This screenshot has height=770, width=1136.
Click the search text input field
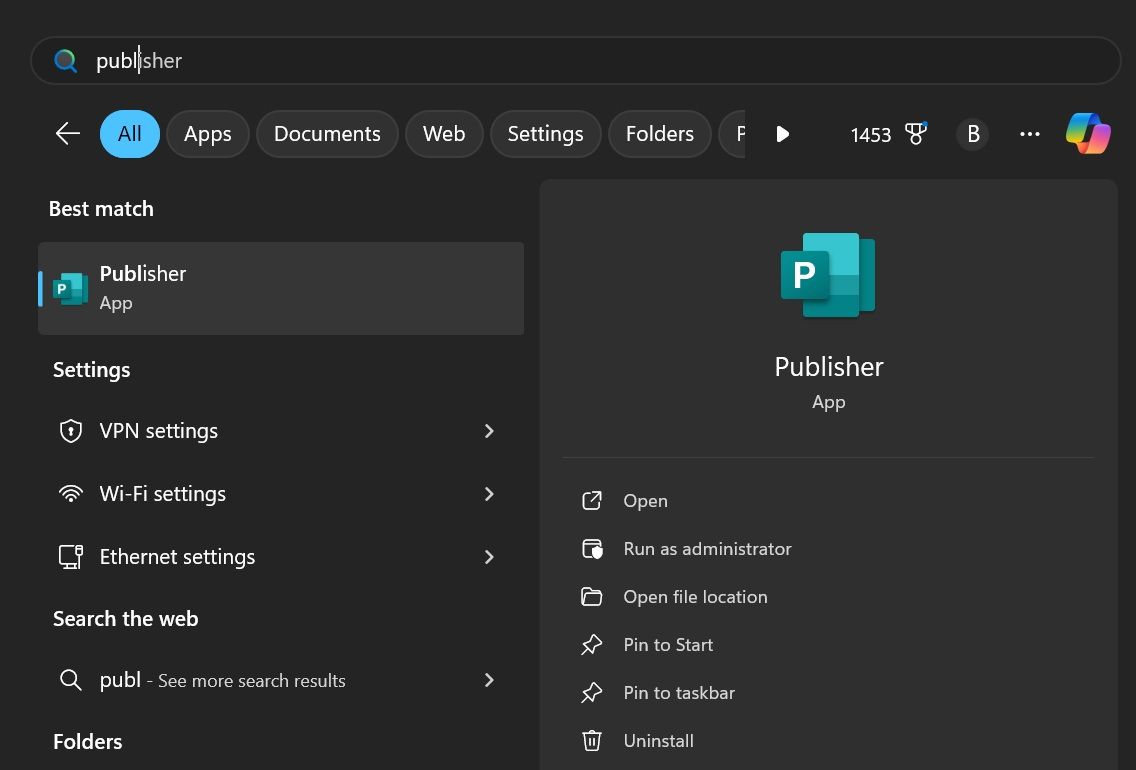click(x=600, y=61)
